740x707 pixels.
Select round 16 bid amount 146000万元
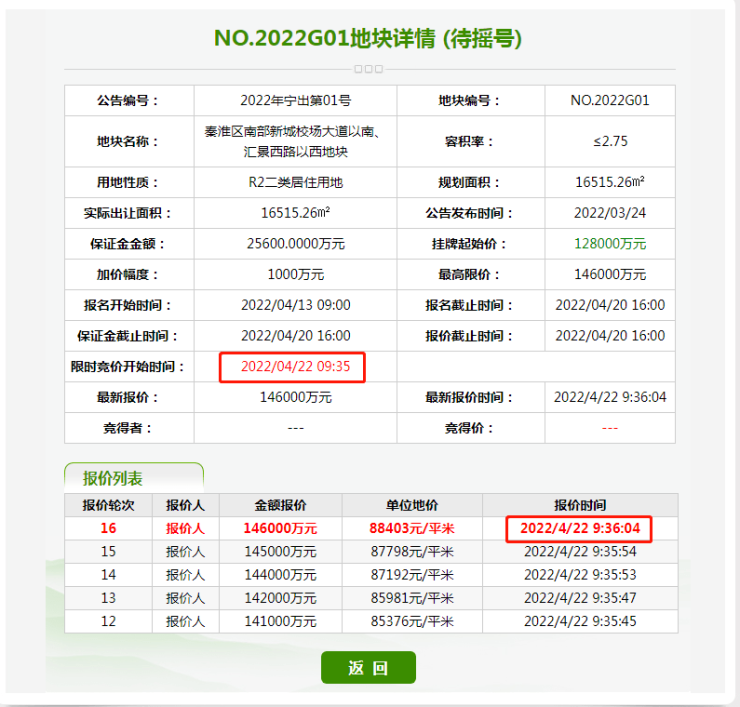[279, 528]
